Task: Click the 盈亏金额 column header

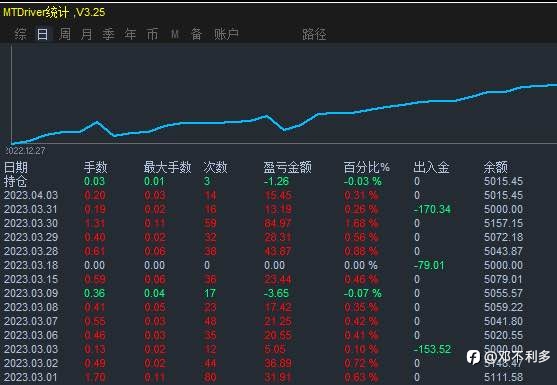Action: click(287, 167)
